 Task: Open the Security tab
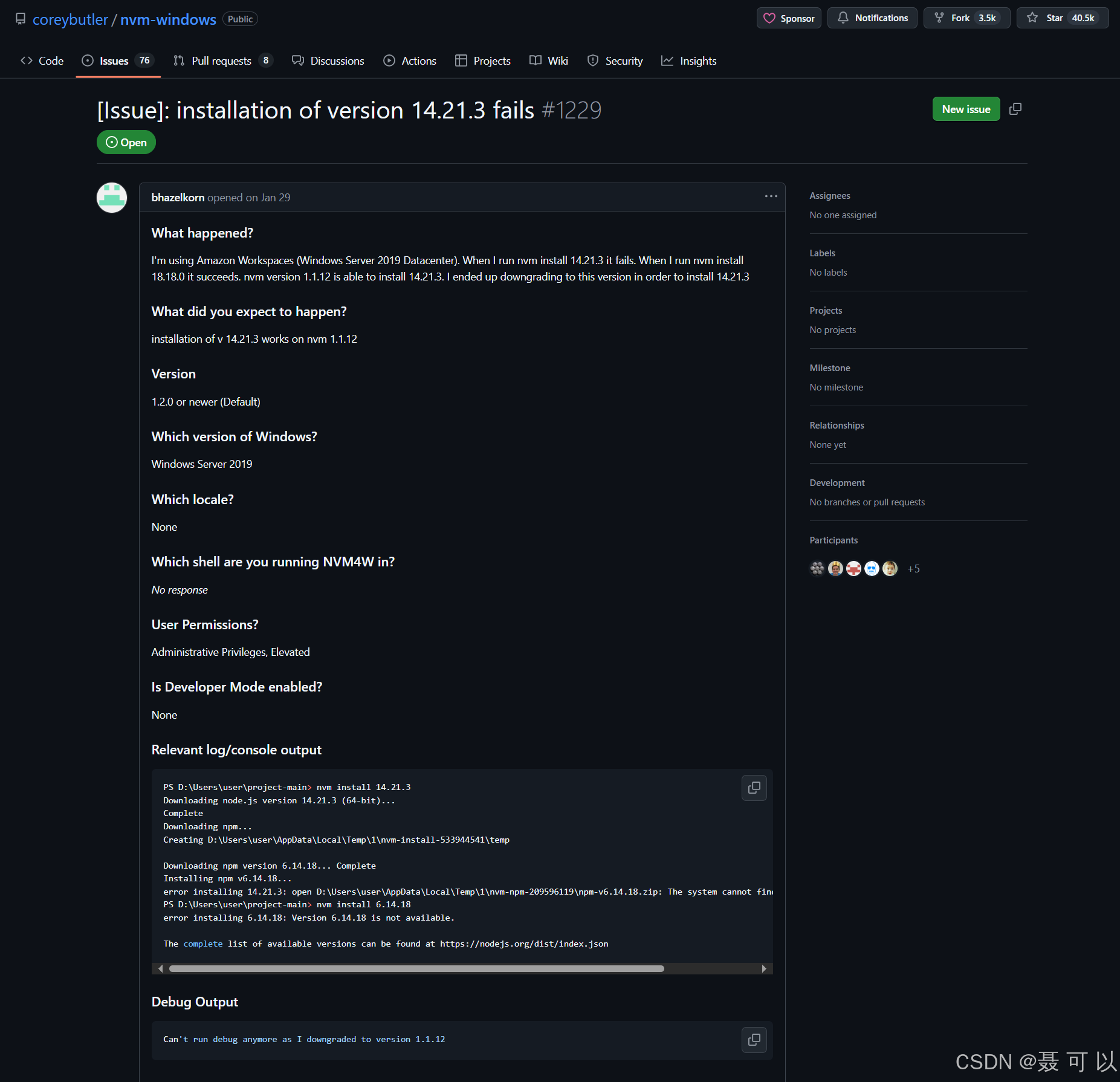(x=615, y=60)
